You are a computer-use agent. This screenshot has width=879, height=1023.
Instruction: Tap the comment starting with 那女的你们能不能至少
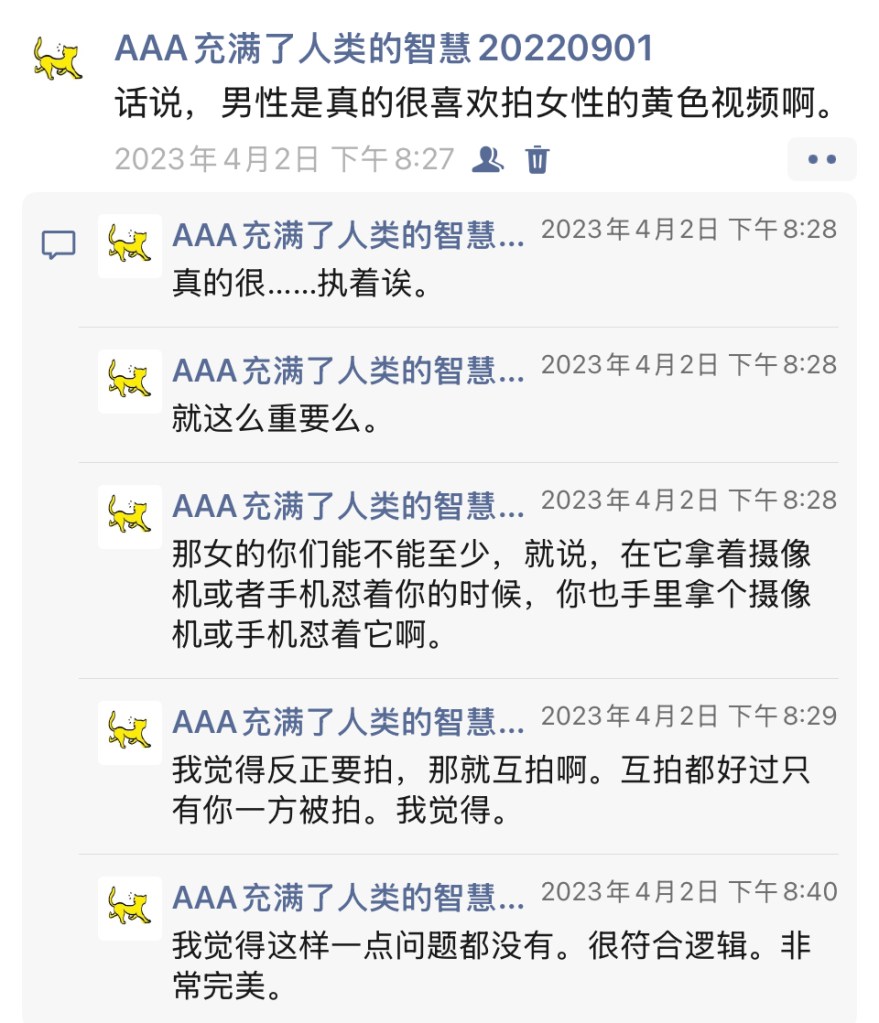491,594
